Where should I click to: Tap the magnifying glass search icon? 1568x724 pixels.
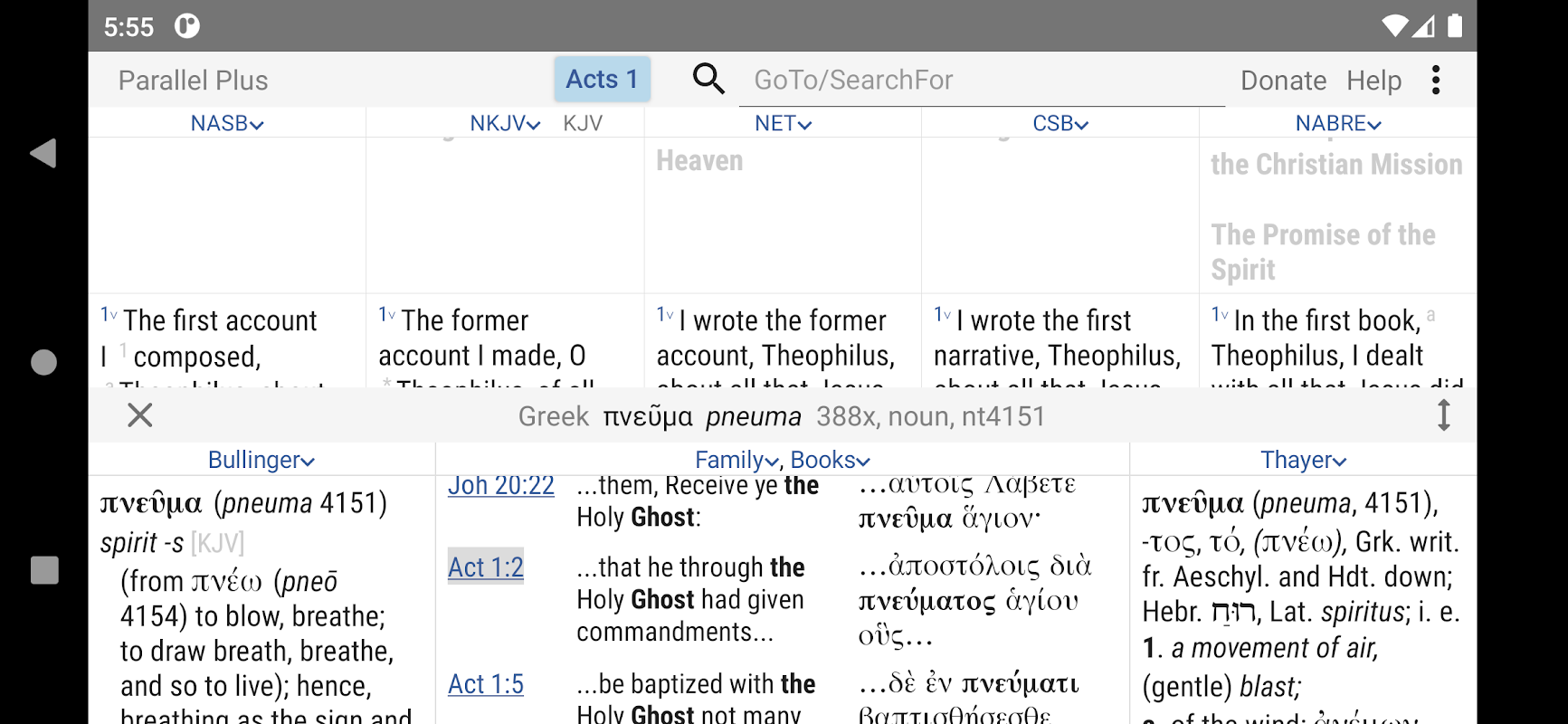[x=708, y=80]
